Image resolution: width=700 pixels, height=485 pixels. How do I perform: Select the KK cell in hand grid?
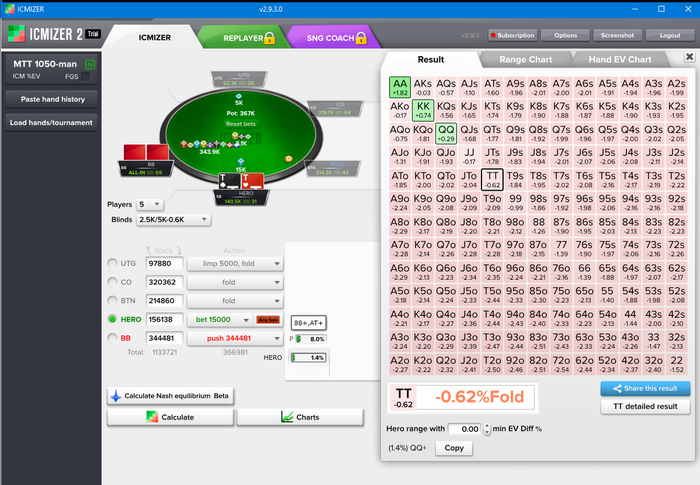pos(423,110)
